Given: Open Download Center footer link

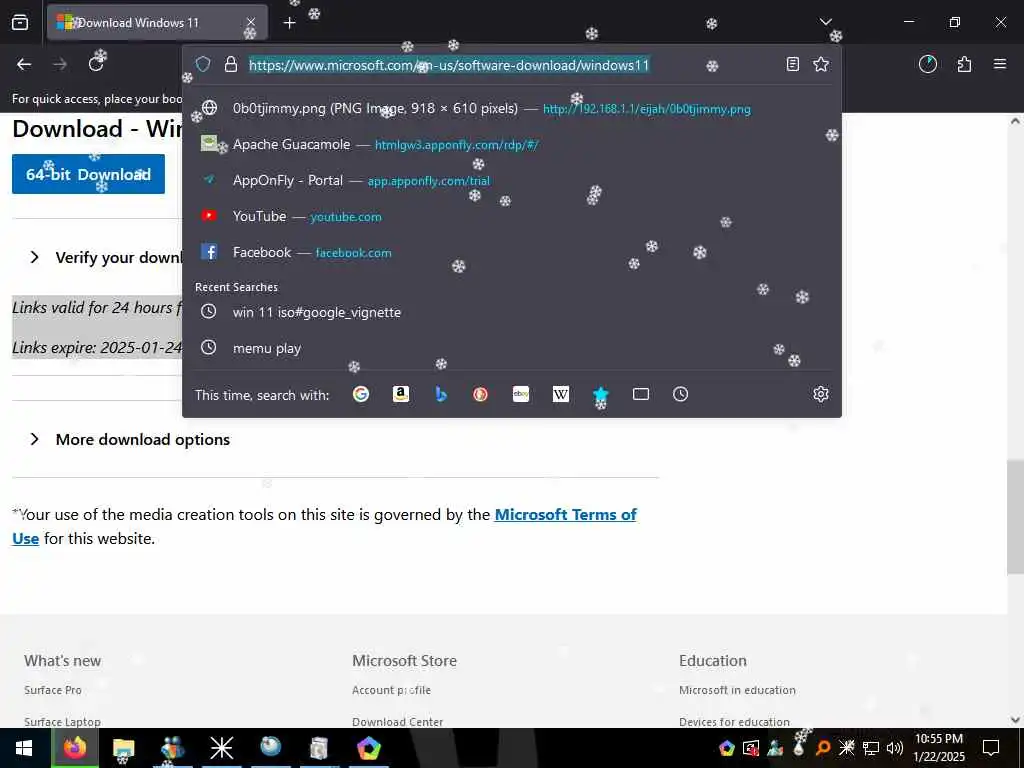Looking at the screenshot, I should coord(397,722).
